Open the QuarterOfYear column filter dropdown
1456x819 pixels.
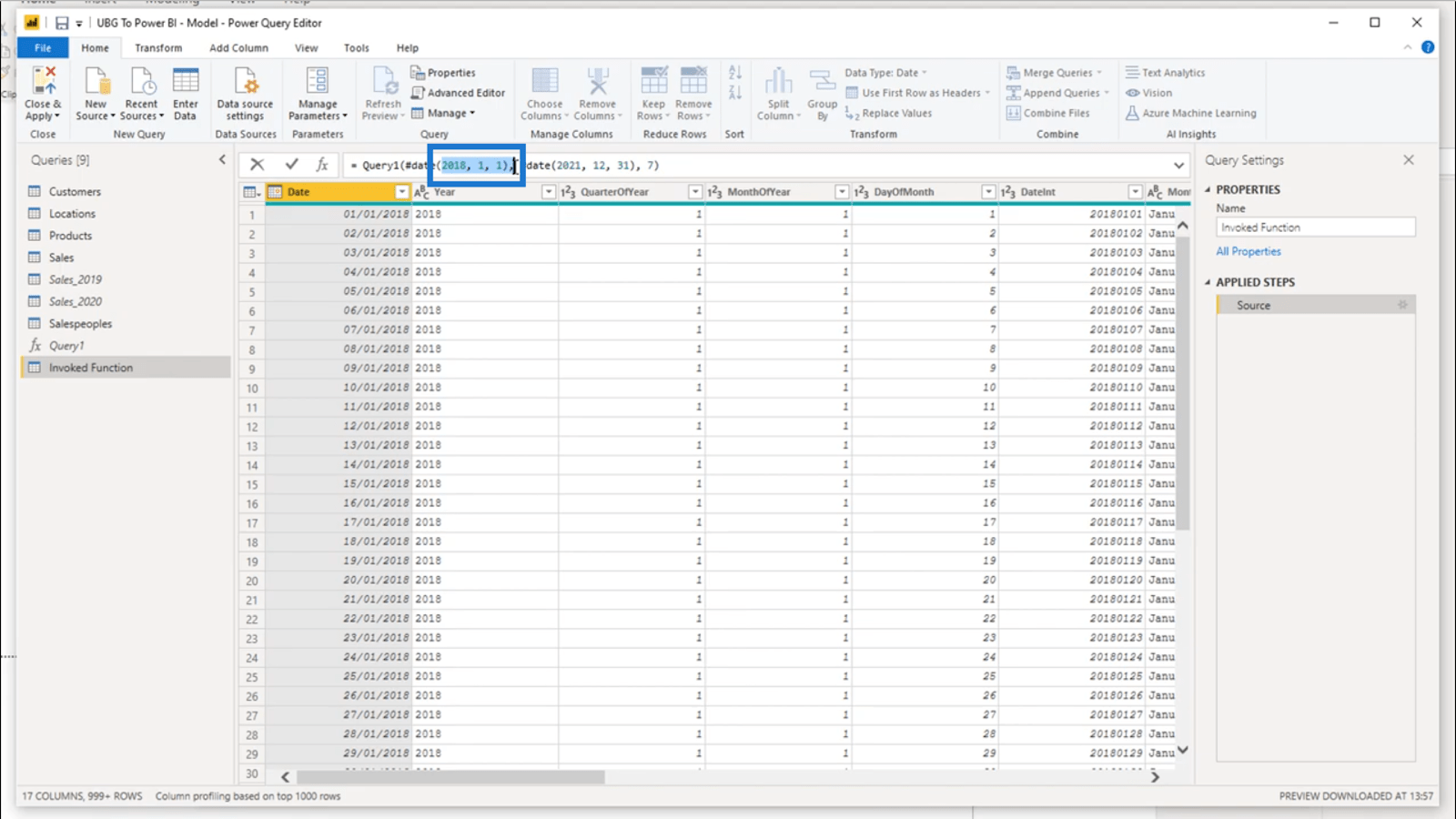click(695, 192)
